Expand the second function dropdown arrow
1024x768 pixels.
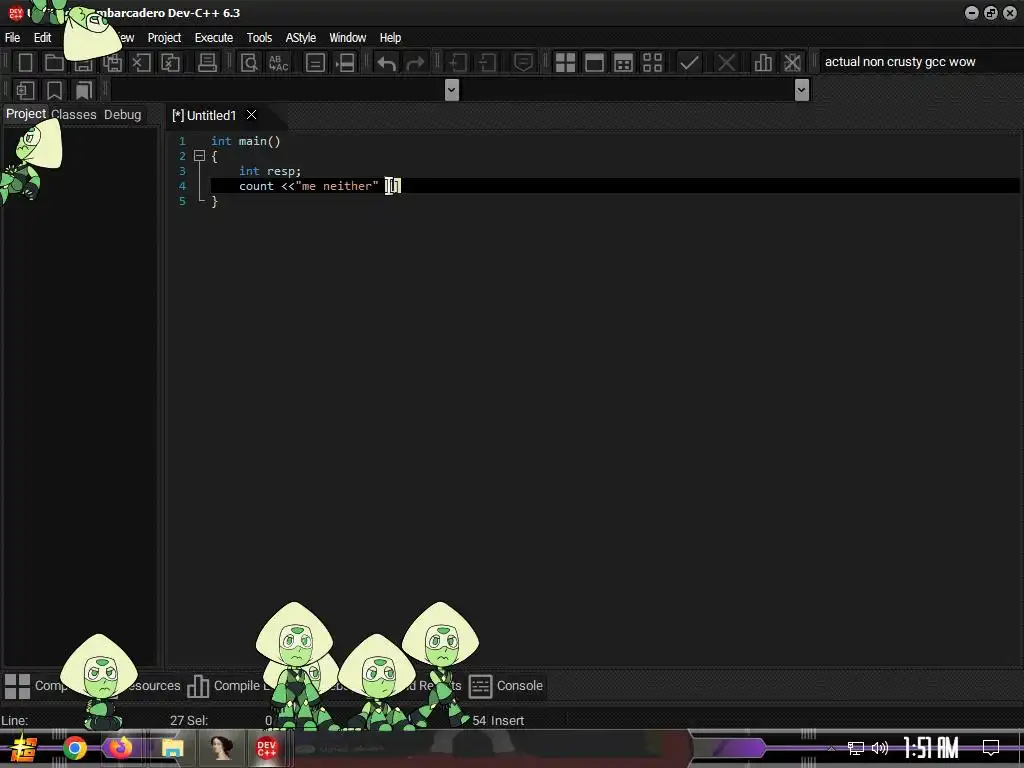802,89
